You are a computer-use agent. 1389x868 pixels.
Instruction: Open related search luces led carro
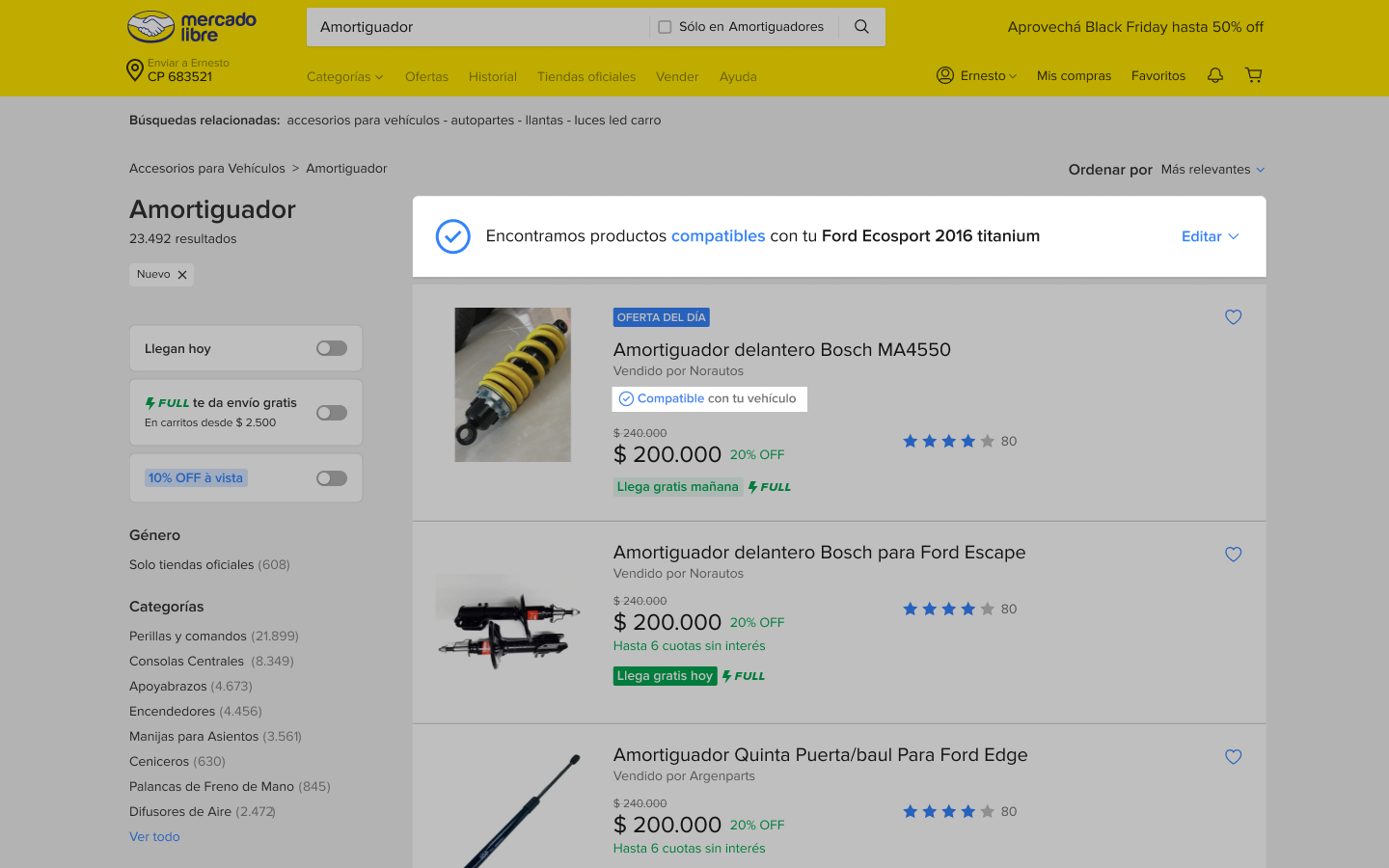pyautogui.click(x=617, y=121)
